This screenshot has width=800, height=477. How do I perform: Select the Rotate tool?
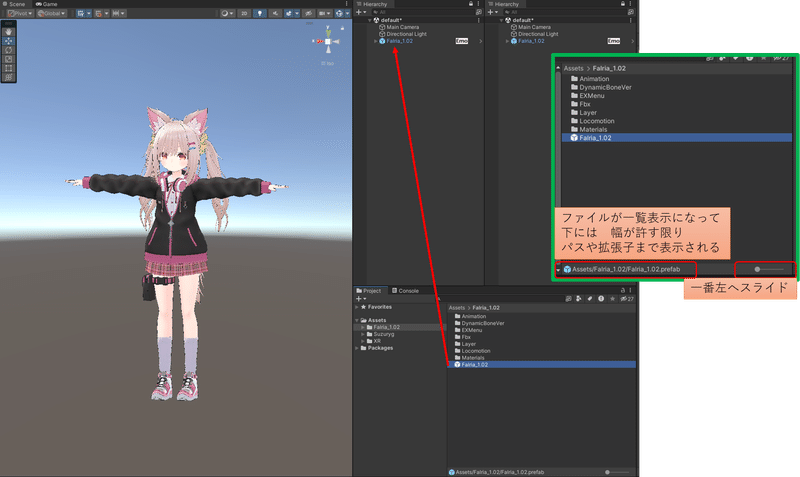(9, 50)
